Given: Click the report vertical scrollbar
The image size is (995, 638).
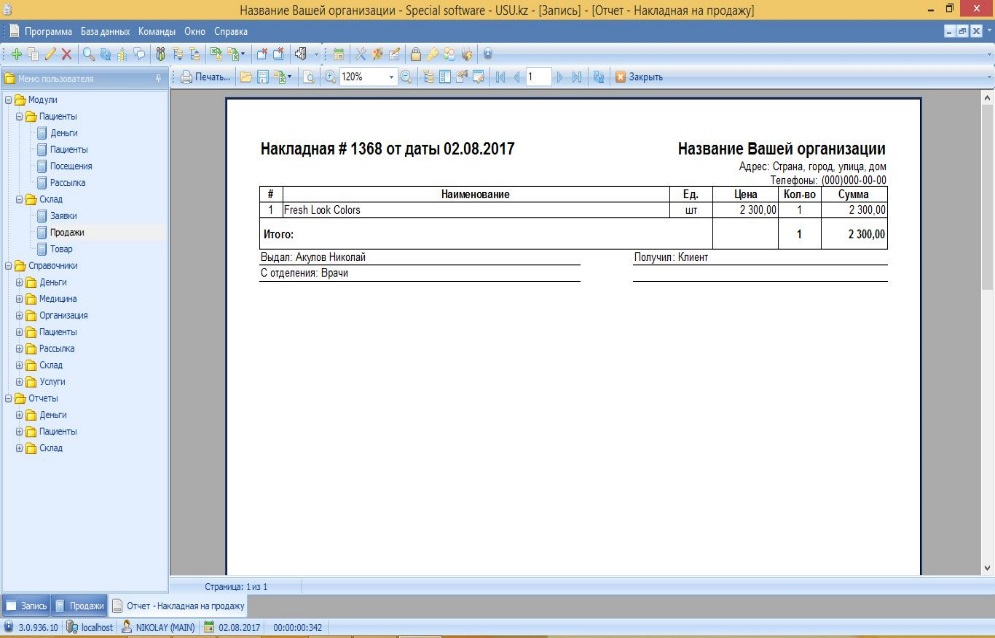Looking at the screenshot, I should (987, 333).
